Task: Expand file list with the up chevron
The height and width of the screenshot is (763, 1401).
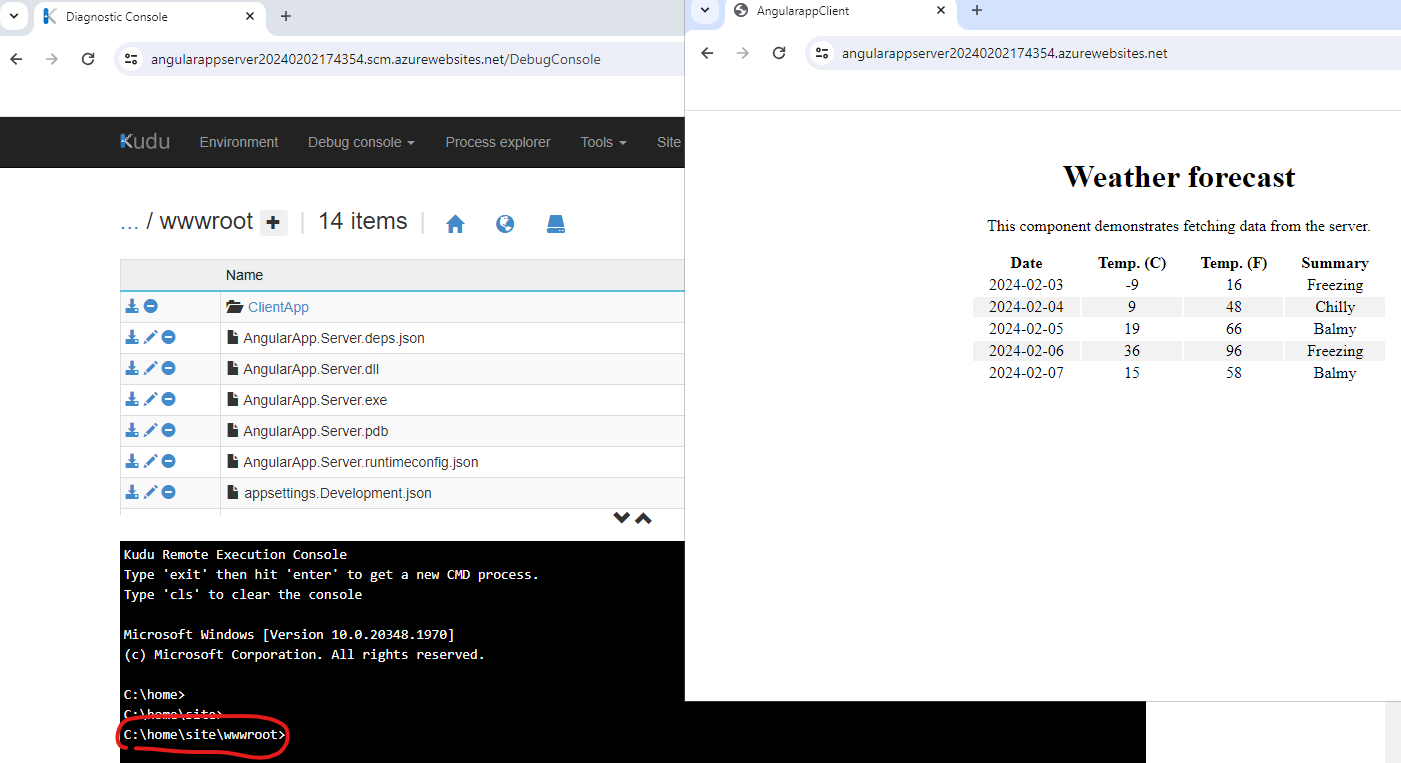Action: pos(643,518)
